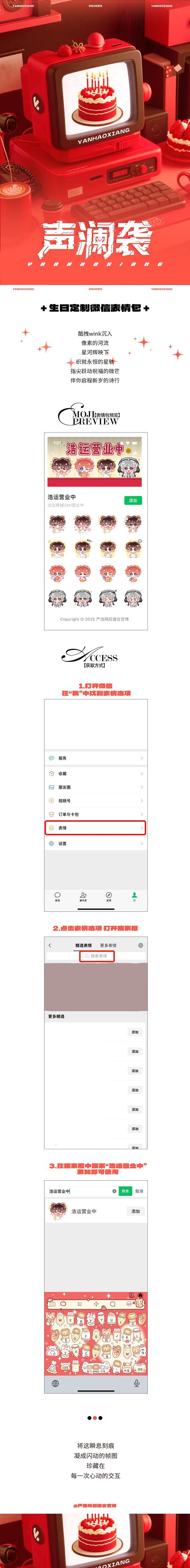Open 朋友圈 moments picture icon
This screenshot has height=1568, width=190.
pyautogui.click(x=52, y=787)
